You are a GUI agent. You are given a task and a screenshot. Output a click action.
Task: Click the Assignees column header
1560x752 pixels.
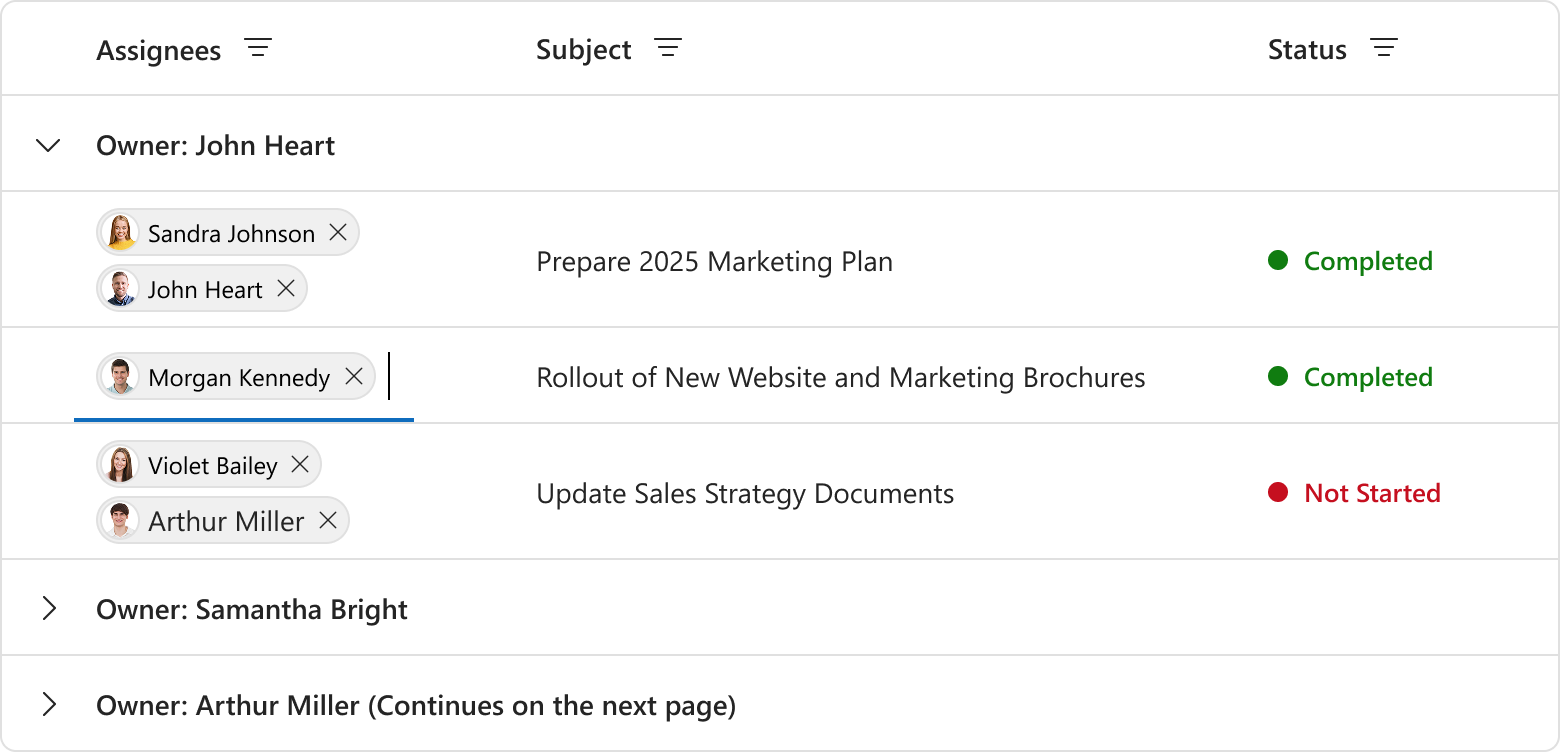(x=158, y=50)
